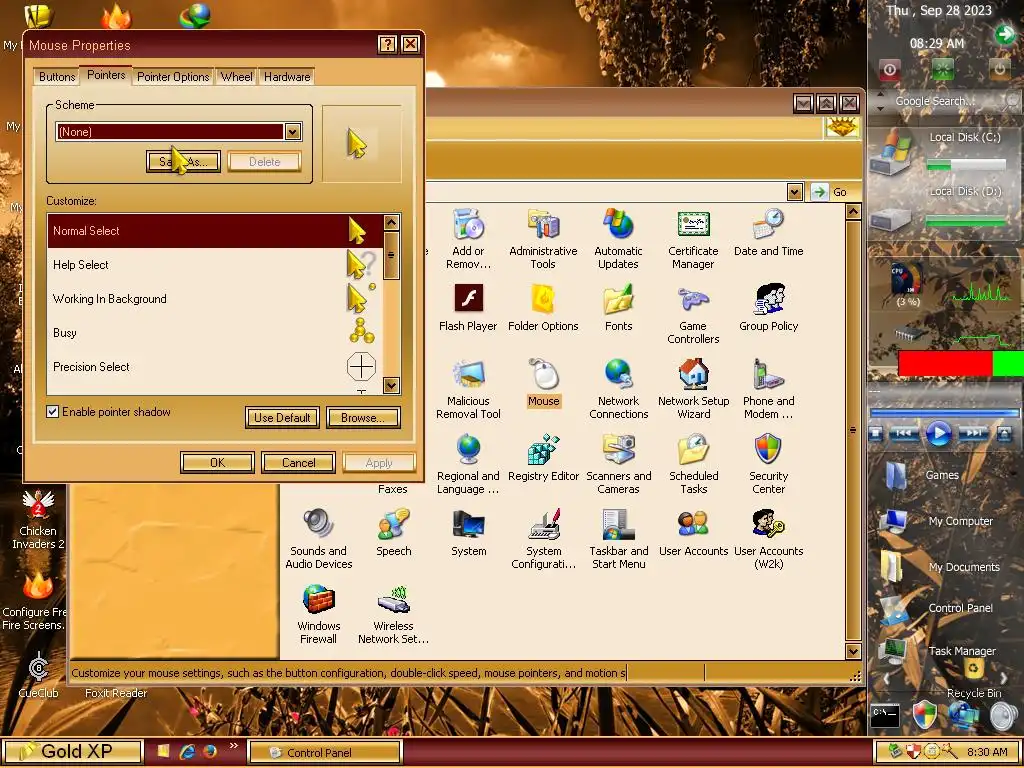Viewport: 1024px width, 768px height.
Task: Click Control Panel window scroll-down arrow
Action: click(x=853, y=651)
